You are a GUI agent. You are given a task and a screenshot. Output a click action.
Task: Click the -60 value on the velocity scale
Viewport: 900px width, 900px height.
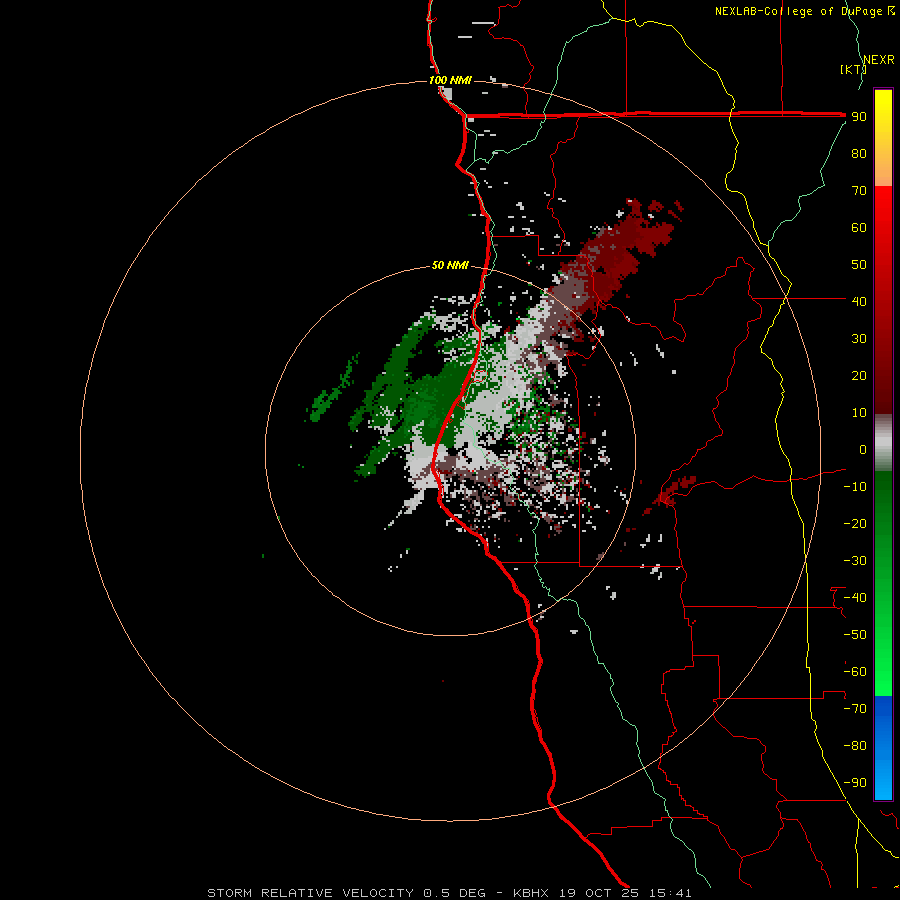click(x=855, y=672)
